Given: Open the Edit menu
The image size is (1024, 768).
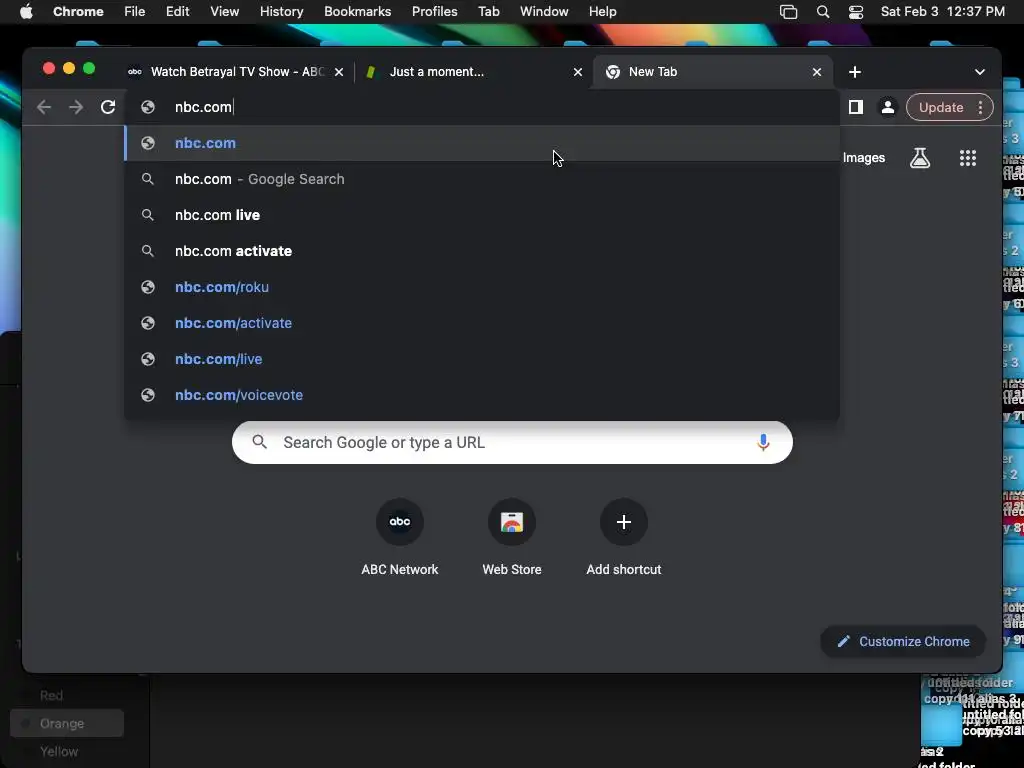Looking at the screenshot, I should point(177,12).
